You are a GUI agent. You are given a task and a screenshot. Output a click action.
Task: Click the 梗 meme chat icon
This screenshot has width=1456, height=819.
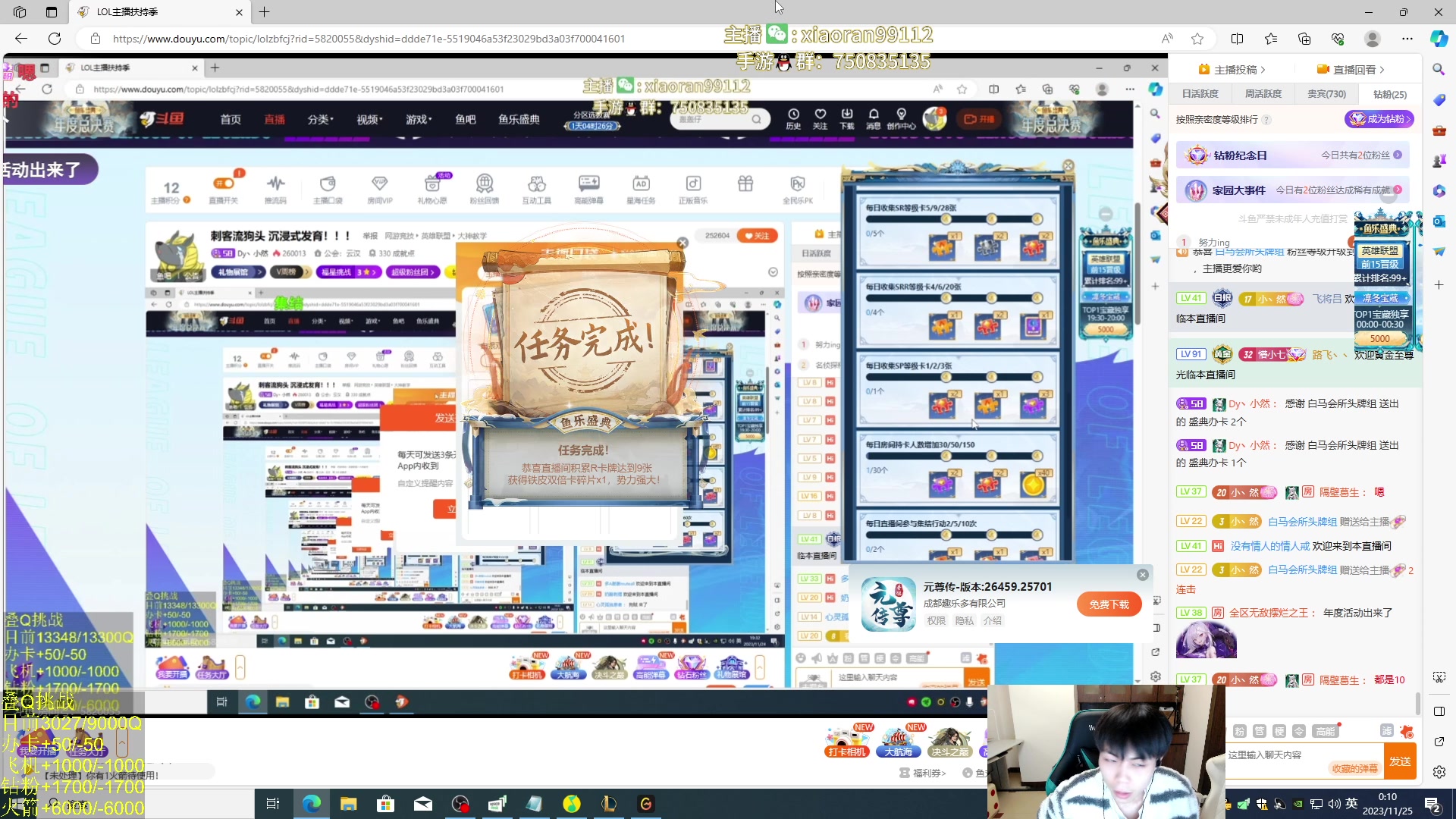pos(1279,731)
